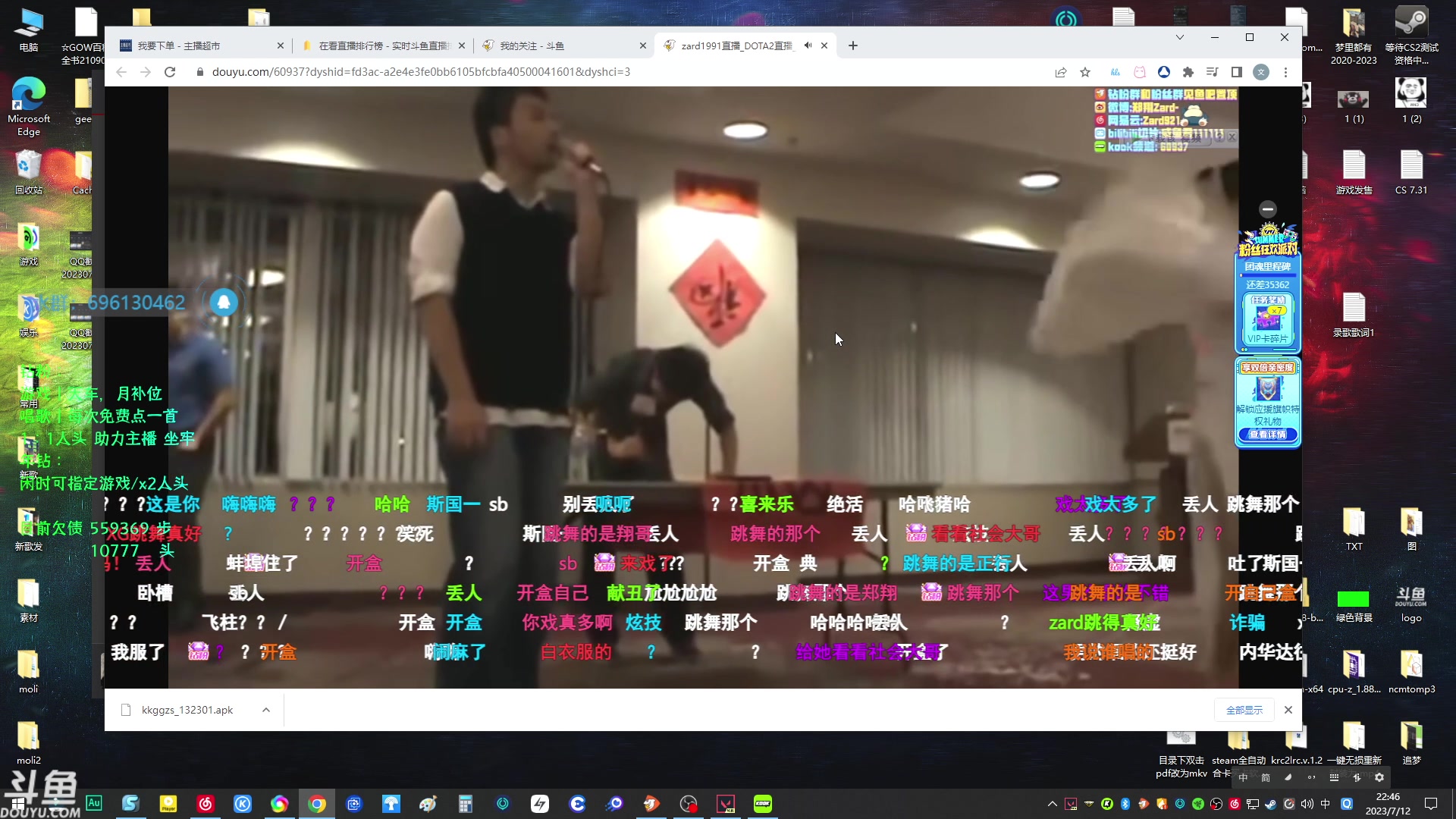Open the hls extension icon

click(x=1116, y=72)
